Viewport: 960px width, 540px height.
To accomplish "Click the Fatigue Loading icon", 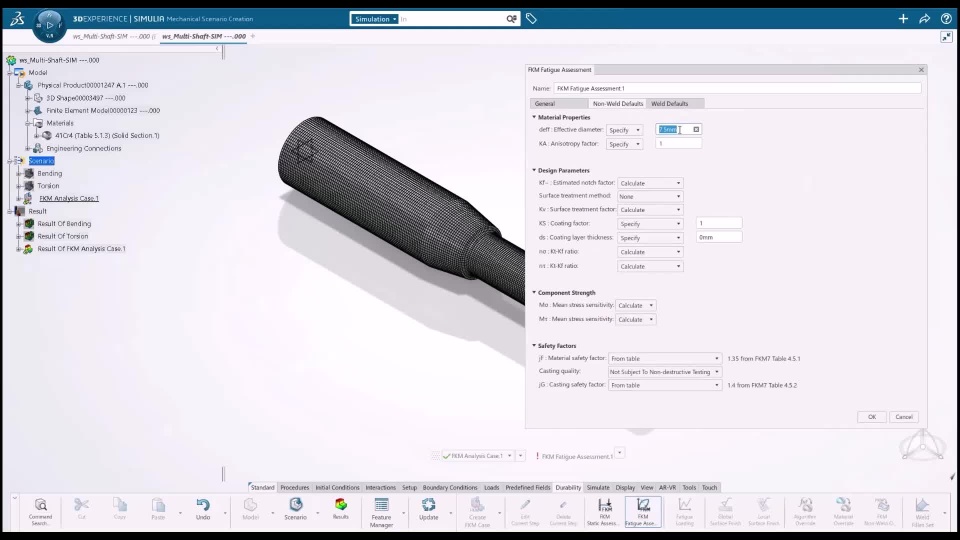I will coord(684,505).
